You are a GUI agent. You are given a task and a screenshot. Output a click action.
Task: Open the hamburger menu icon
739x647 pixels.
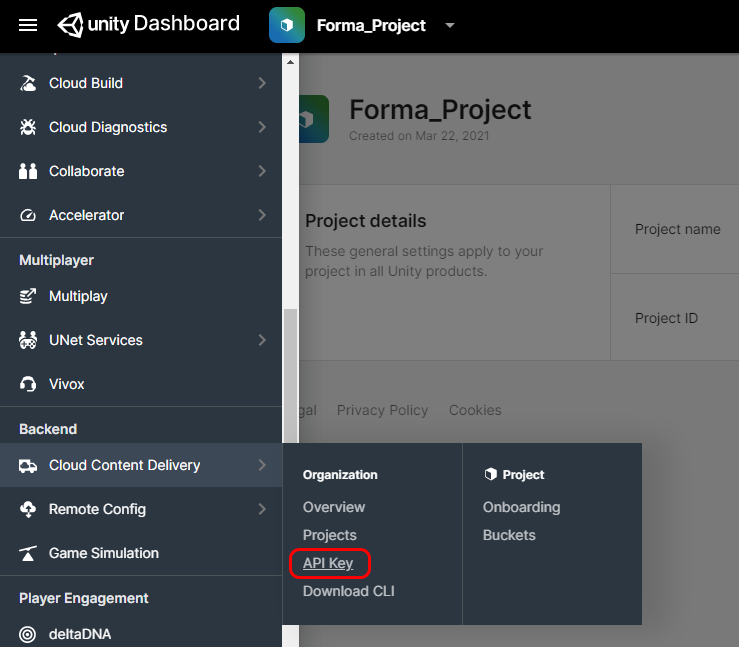click(28, 25)
